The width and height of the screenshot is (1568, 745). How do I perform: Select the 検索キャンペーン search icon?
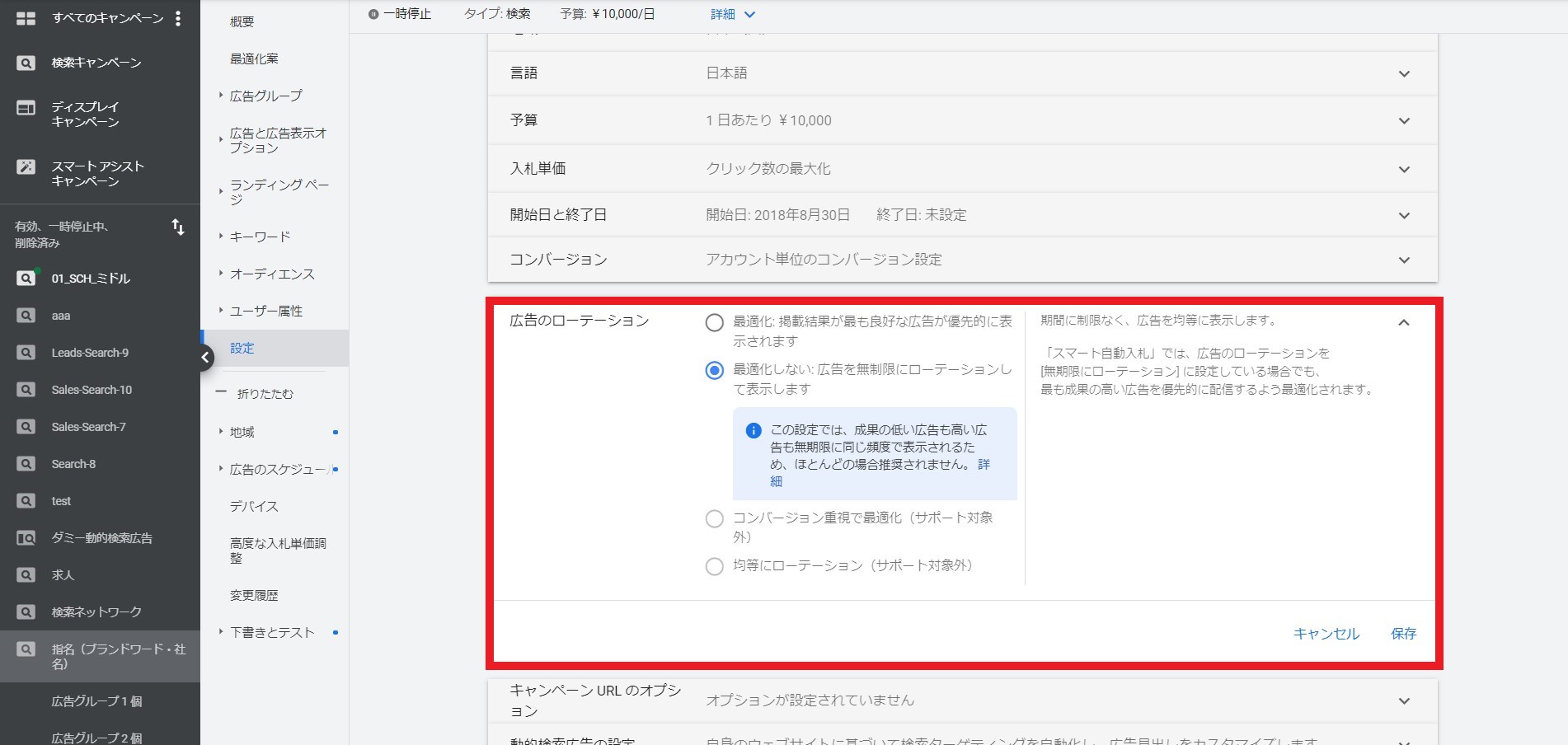coord(26,63)
